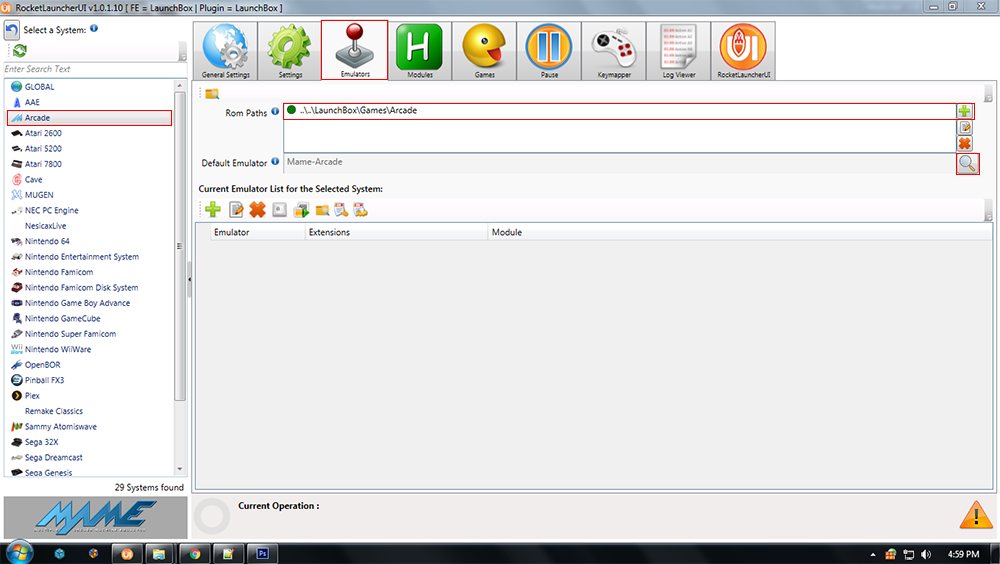Click the info icon next to Select a System
Image resolution: width=1000 pixels, height=564 pixels.
(x=94, y=28)
